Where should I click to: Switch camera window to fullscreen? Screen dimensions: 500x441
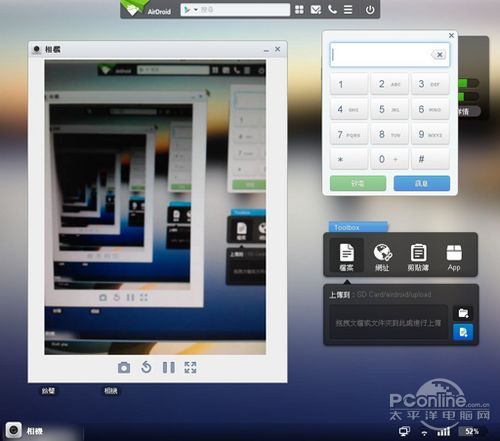190,367
